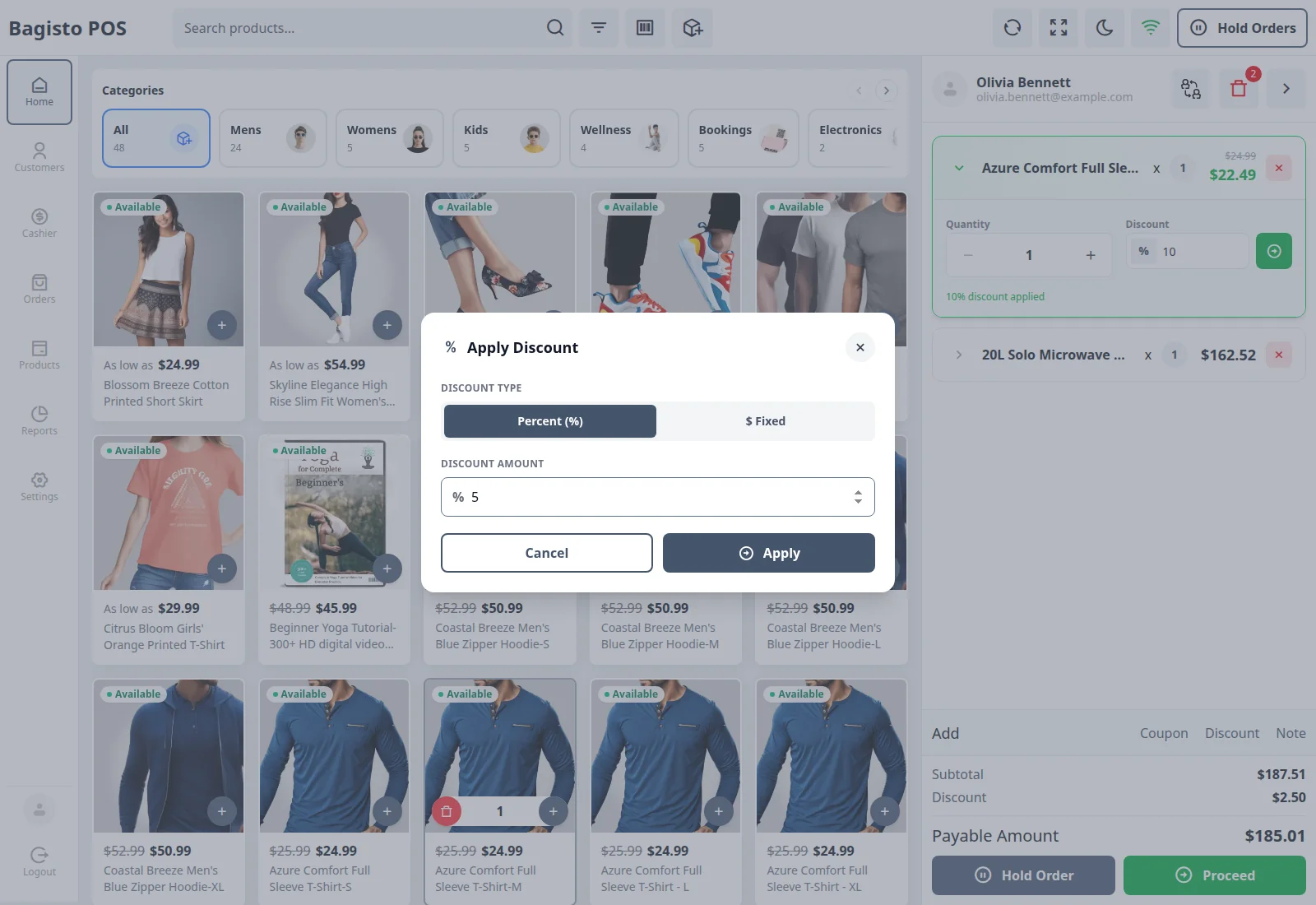Click the Logout icon
Screen dimensions: 1316x905
coord(39,856)
